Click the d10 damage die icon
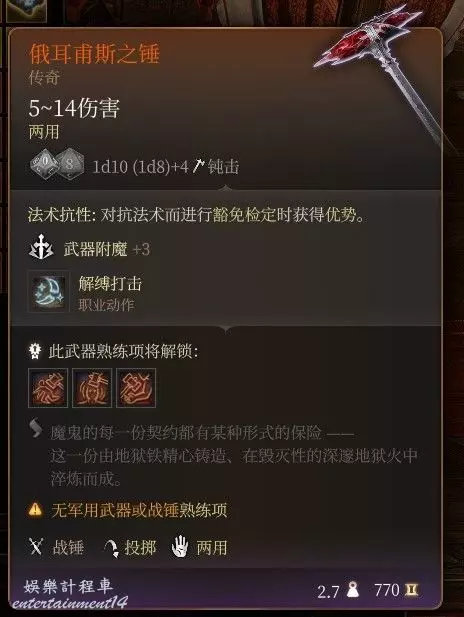Image resolution: width=464 pixels, height=617 pixels. pos(44,164)
